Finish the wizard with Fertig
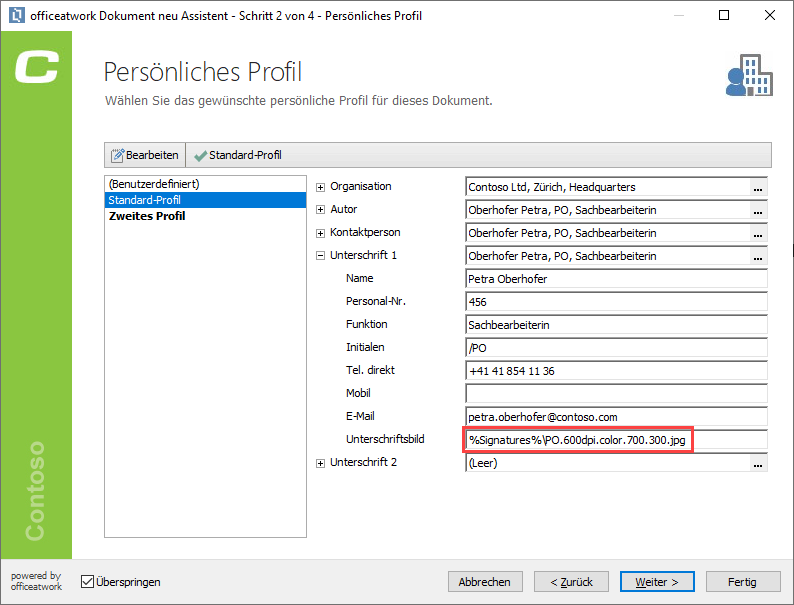The image size is (794, 605). pyautogui.click(x=743, y=582)
